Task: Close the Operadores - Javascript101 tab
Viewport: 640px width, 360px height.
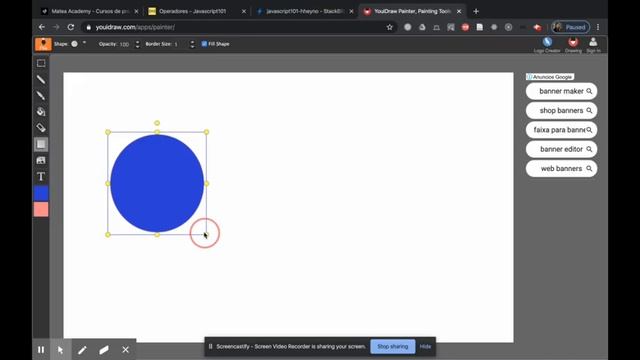Action: [244, 11]
